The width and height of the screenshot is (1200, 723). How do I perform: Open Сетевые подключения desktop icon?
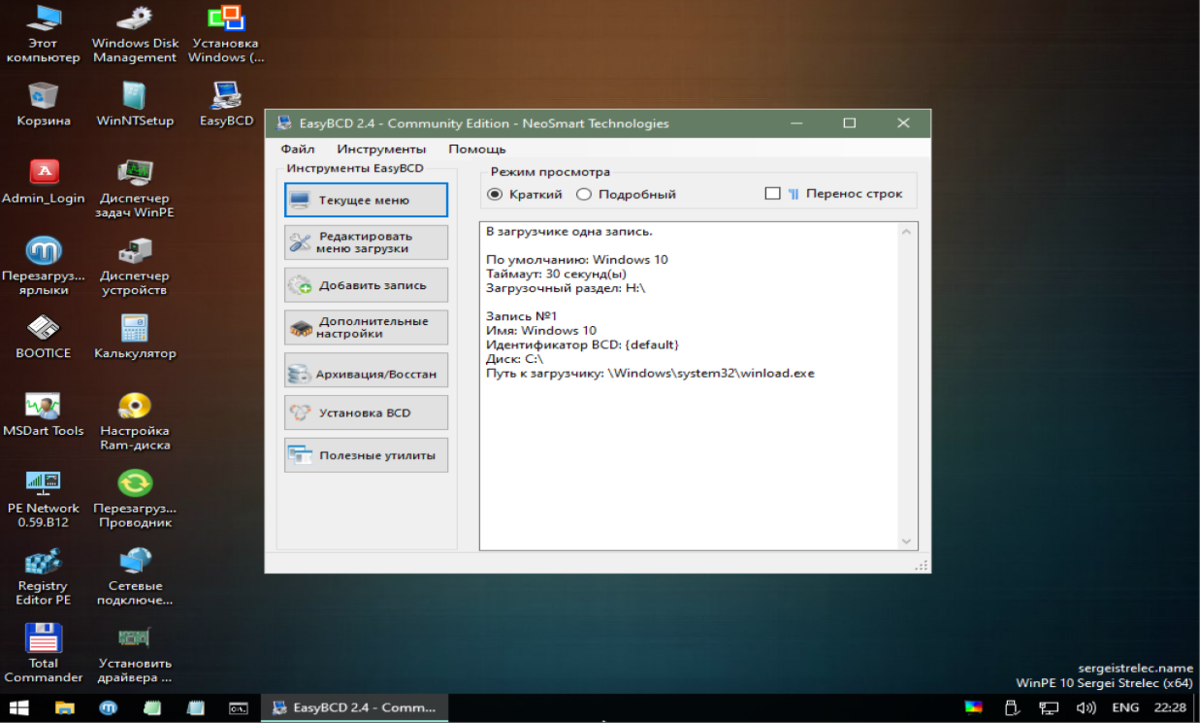coord(135,576)
